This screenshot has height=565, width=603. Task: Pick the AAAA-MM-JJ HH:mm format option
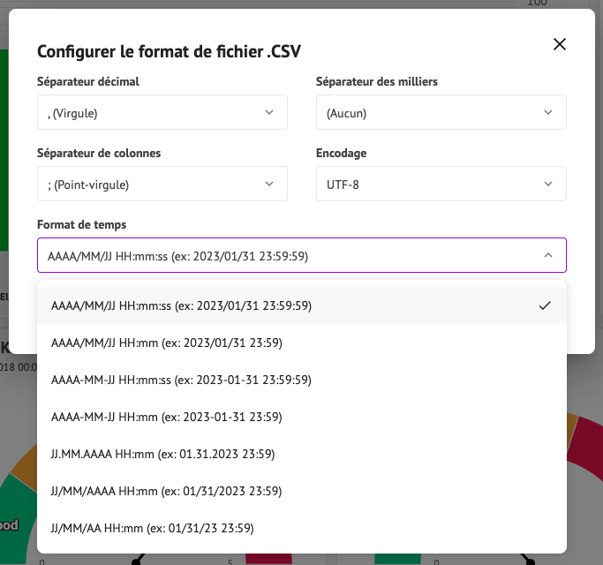(166, 417)
